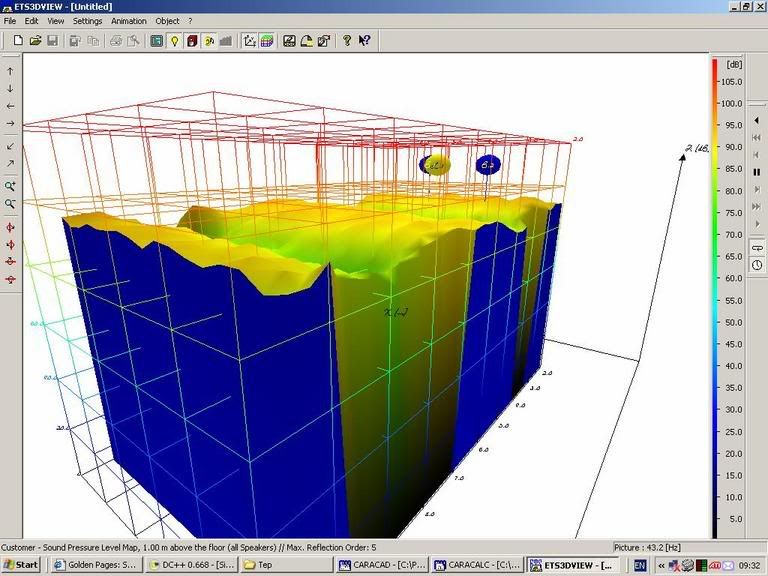Toggle the colored grid display button

[267, 41]
